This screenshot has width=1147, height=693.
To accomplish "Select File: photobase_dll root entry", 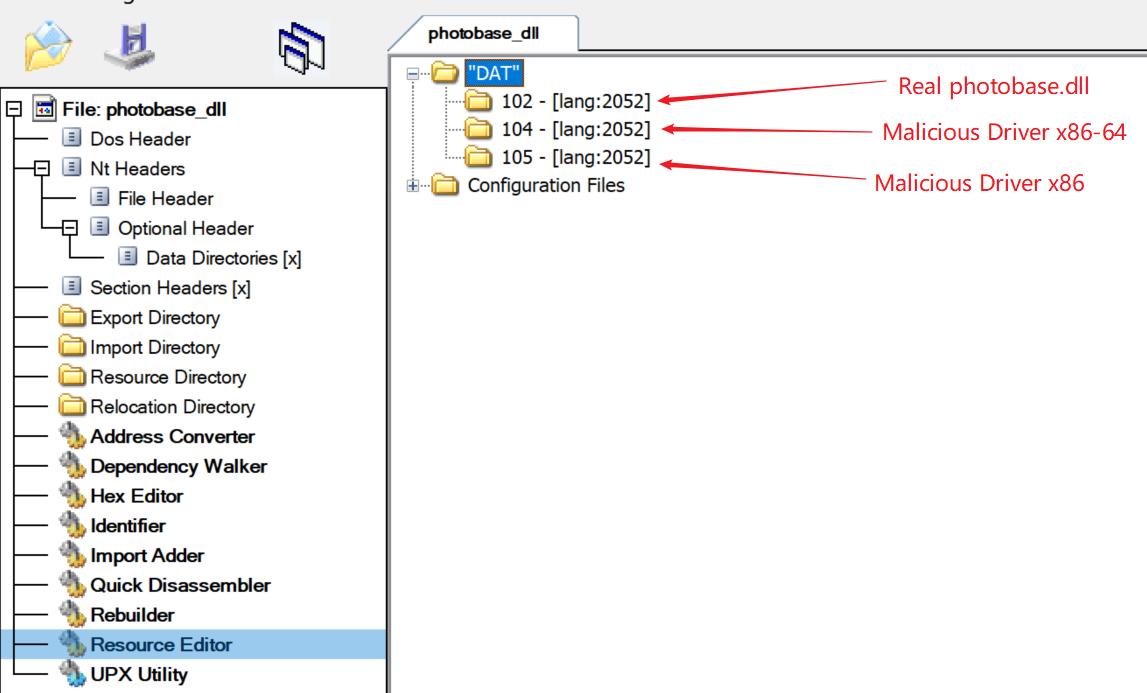I will tap(144, 110).
